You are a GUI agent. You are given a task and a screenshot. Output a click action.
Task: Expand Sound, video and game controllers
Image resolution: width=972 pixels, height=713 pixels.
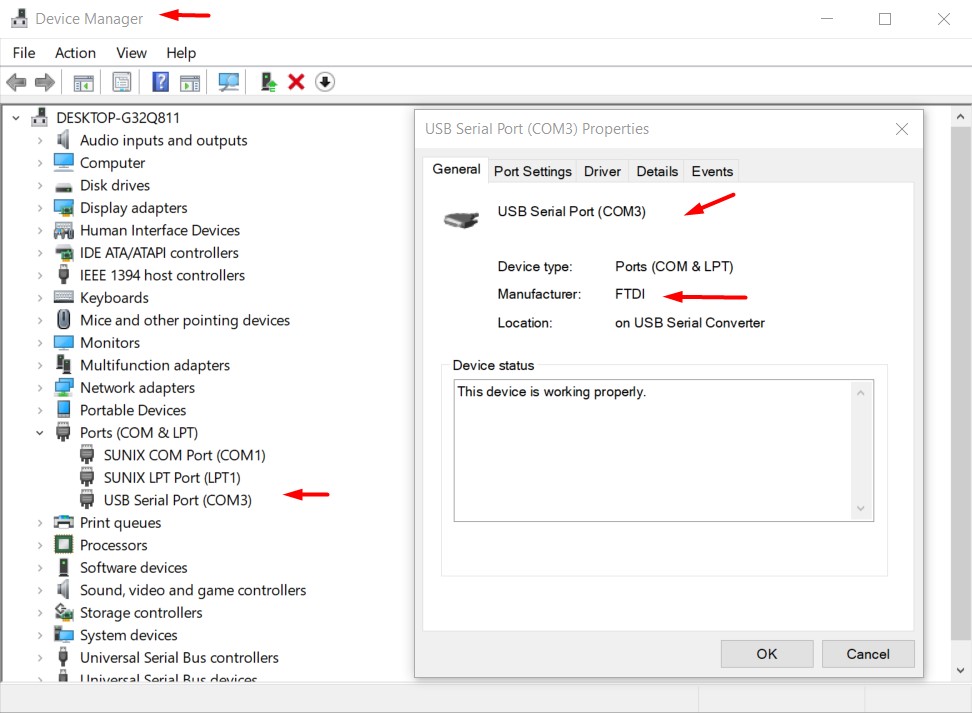coord(40,590)
